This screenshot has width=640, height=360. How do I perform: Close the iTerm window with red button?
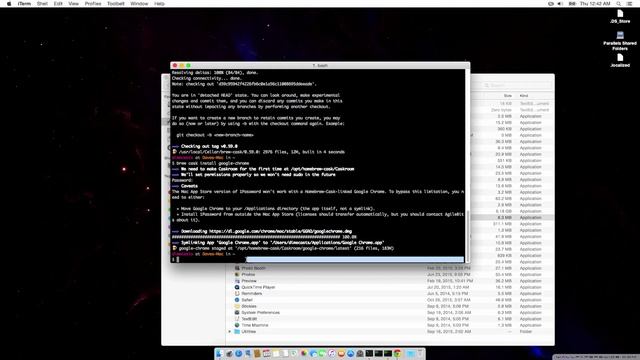(175, 65)
